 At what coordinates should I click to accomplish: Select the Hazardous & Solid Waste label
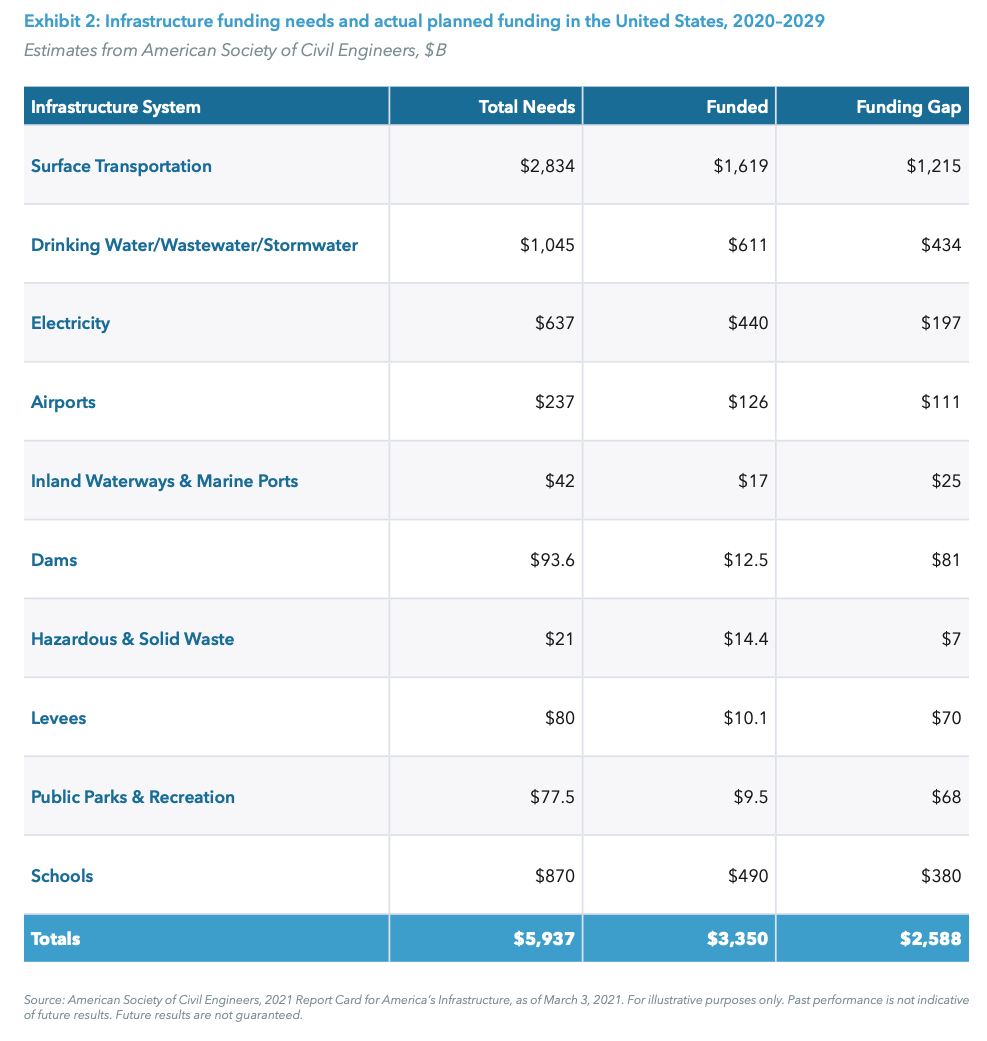pyautogui.click(x=133, y=638)
